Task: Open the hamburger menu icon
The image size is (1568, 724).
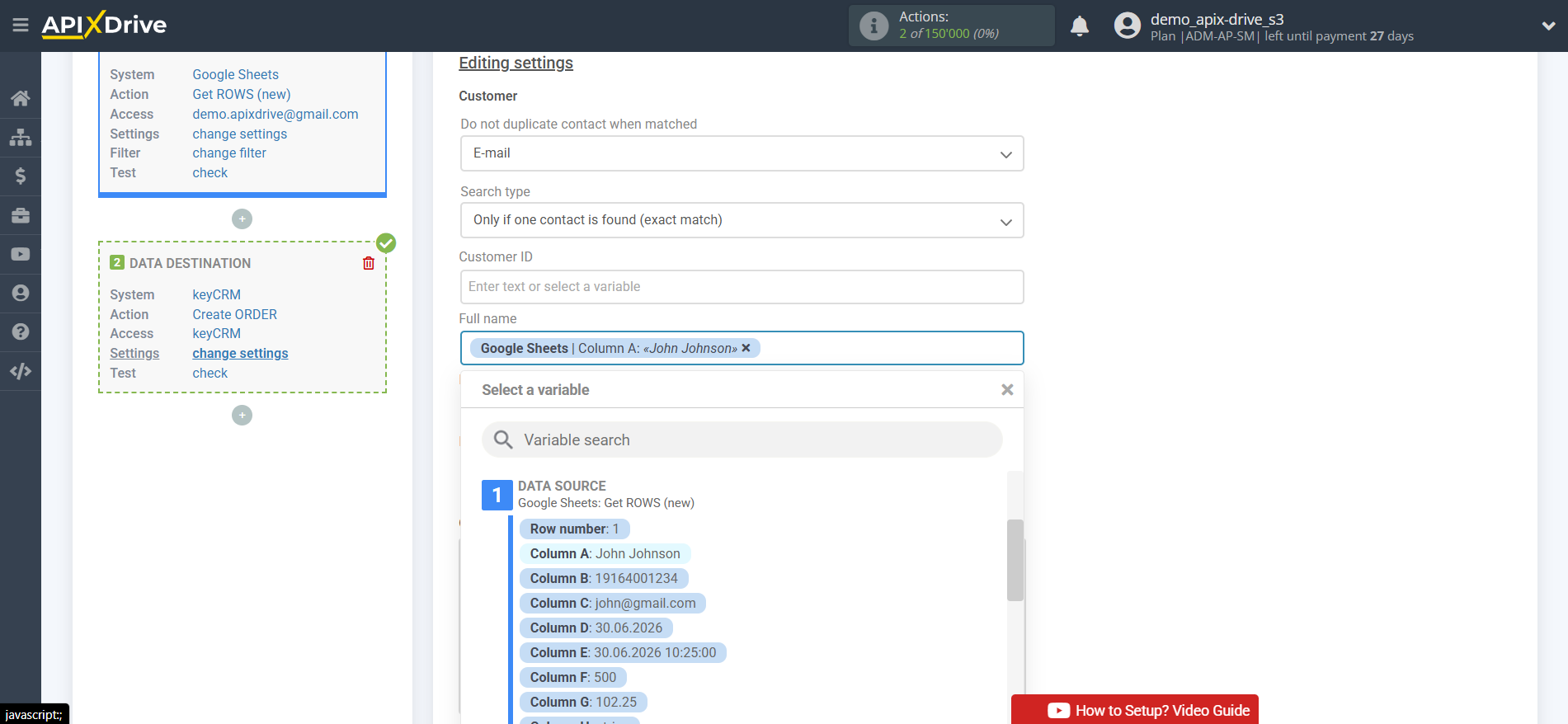Action: point(21,26)
